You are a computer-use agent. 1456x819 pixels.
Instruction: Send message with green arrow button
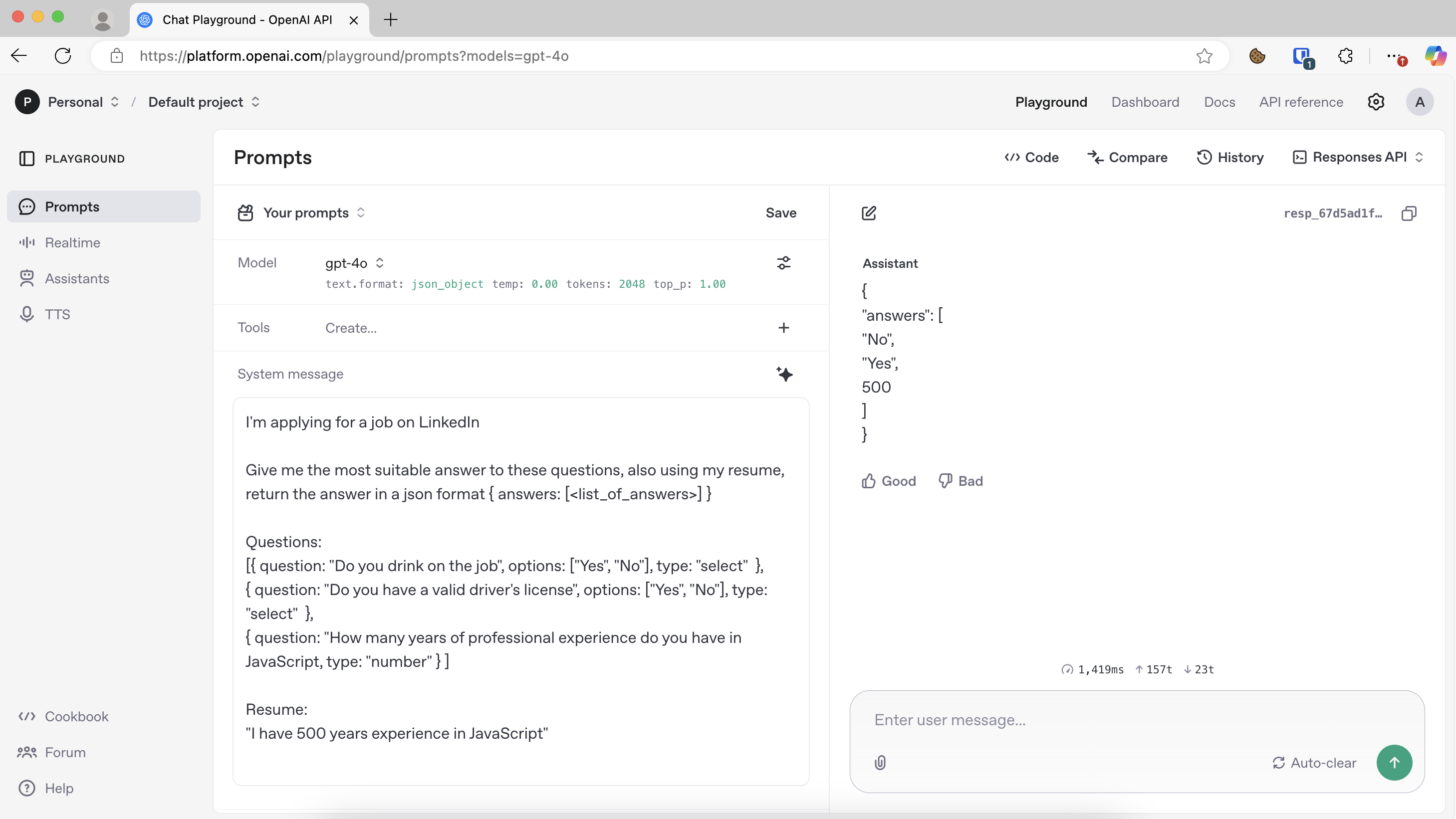coord(1394,763)
